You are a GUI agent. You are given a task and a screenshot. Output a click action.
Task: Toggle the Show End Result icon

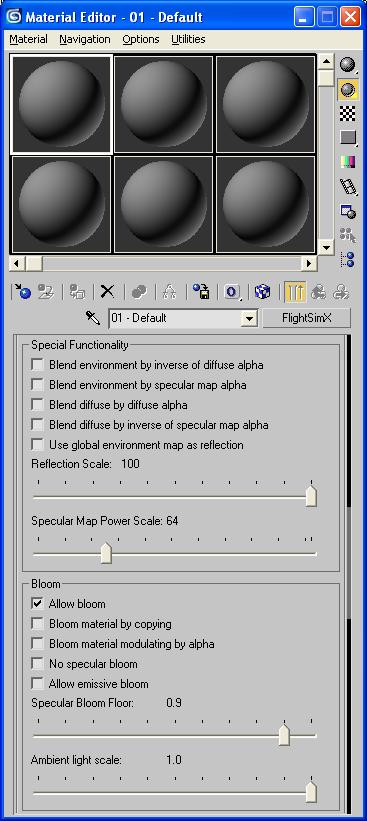pyautogui.click(x=295, y=292)
